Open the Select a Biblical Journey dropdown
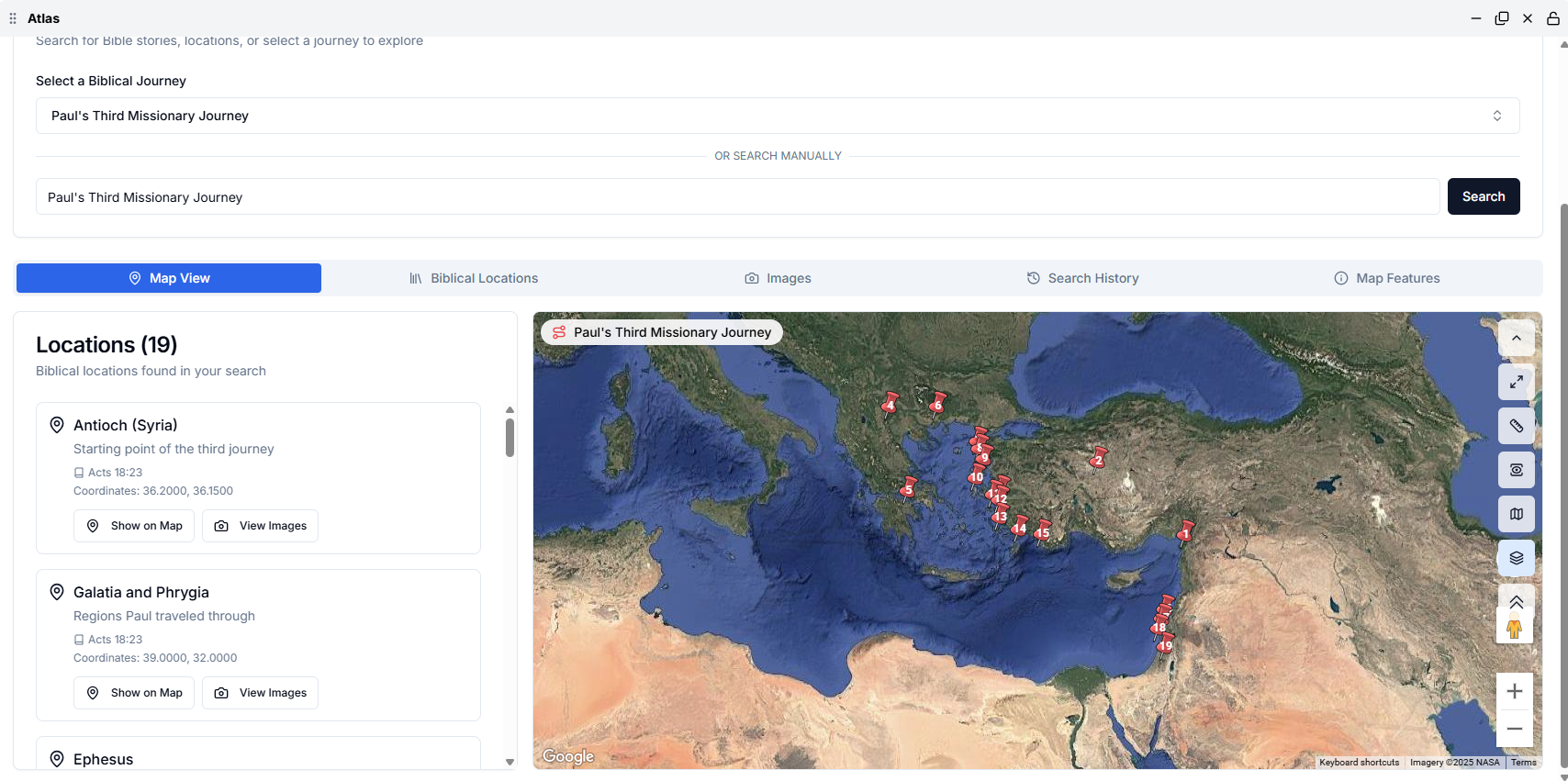 (778, 116)
